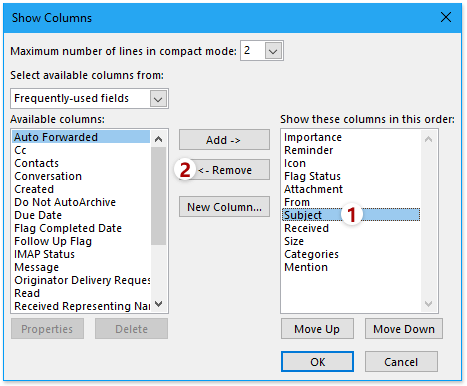
Task: Click the Move Up button
Action: point(317,329)
